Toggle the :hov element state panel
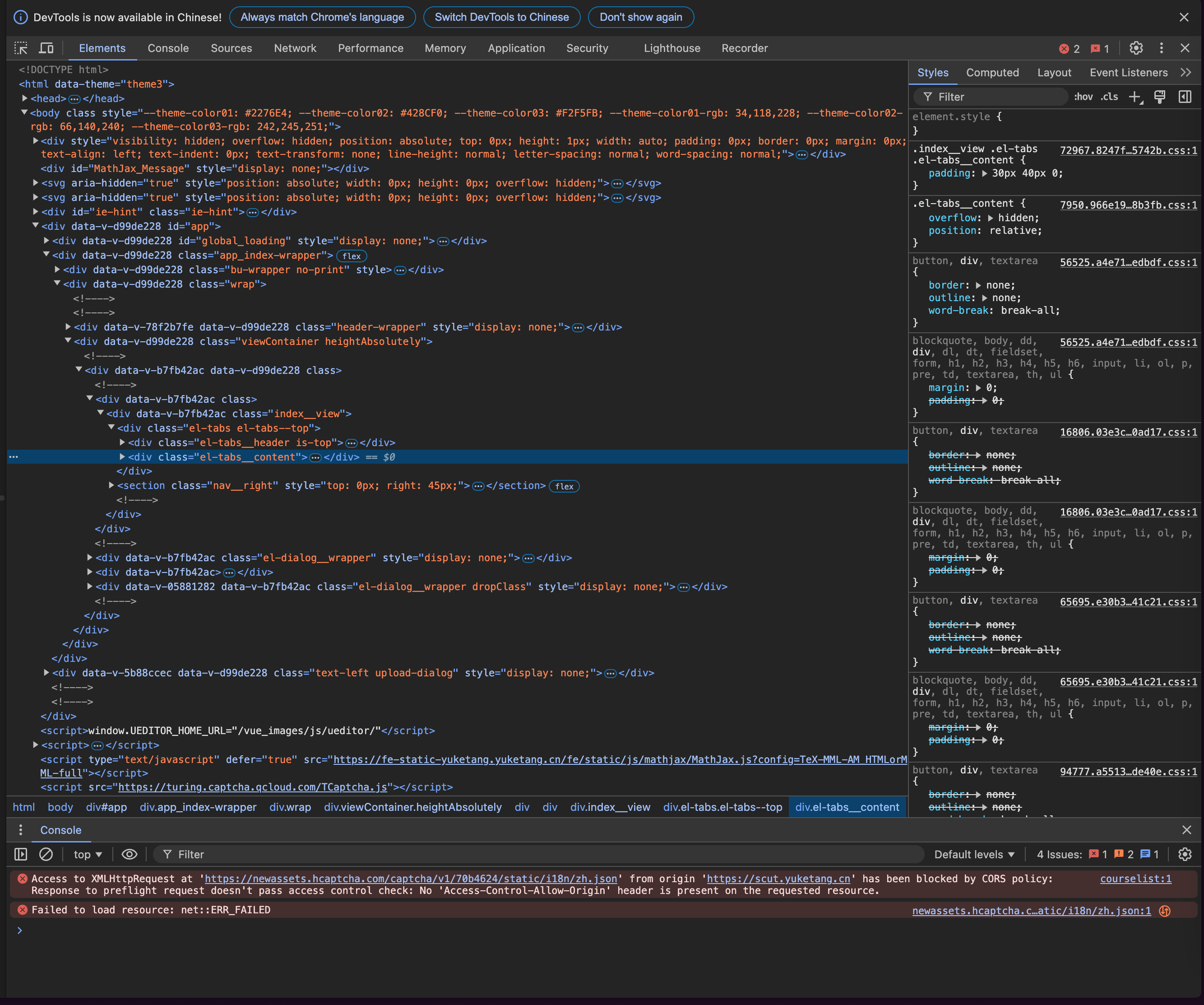1204x1005 pixels. (1083, 97)
